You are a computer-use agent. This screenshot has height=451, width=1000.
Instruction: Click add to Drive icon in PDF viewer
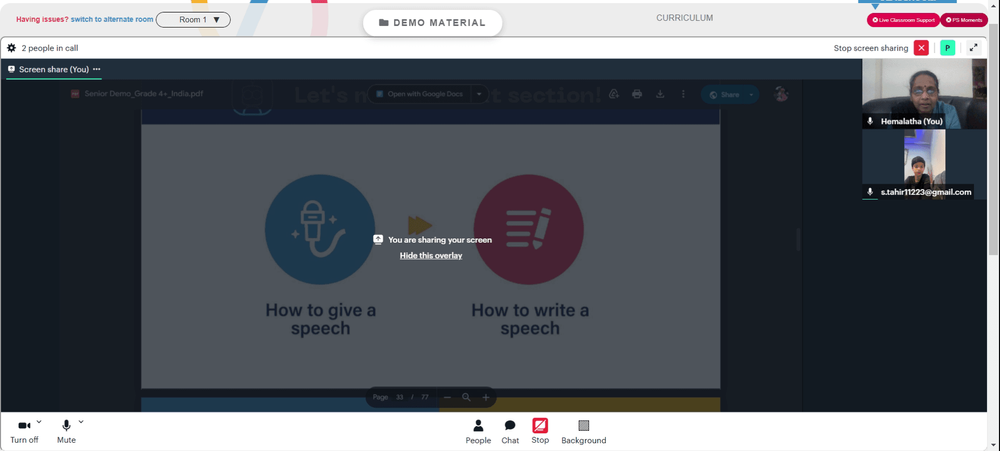pyautogui.click(x=614, y=94)
